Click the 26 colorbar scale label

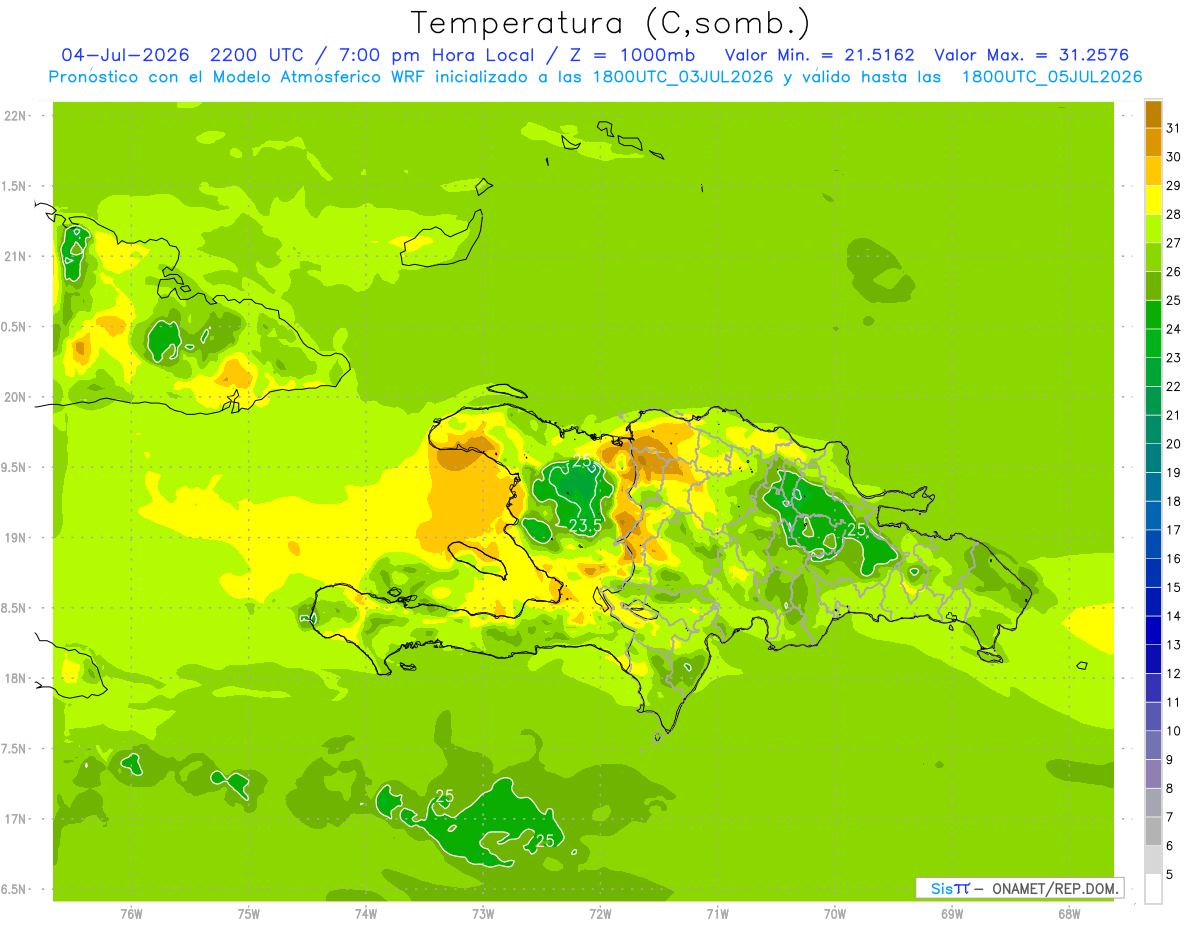[x=1174, y=271]
